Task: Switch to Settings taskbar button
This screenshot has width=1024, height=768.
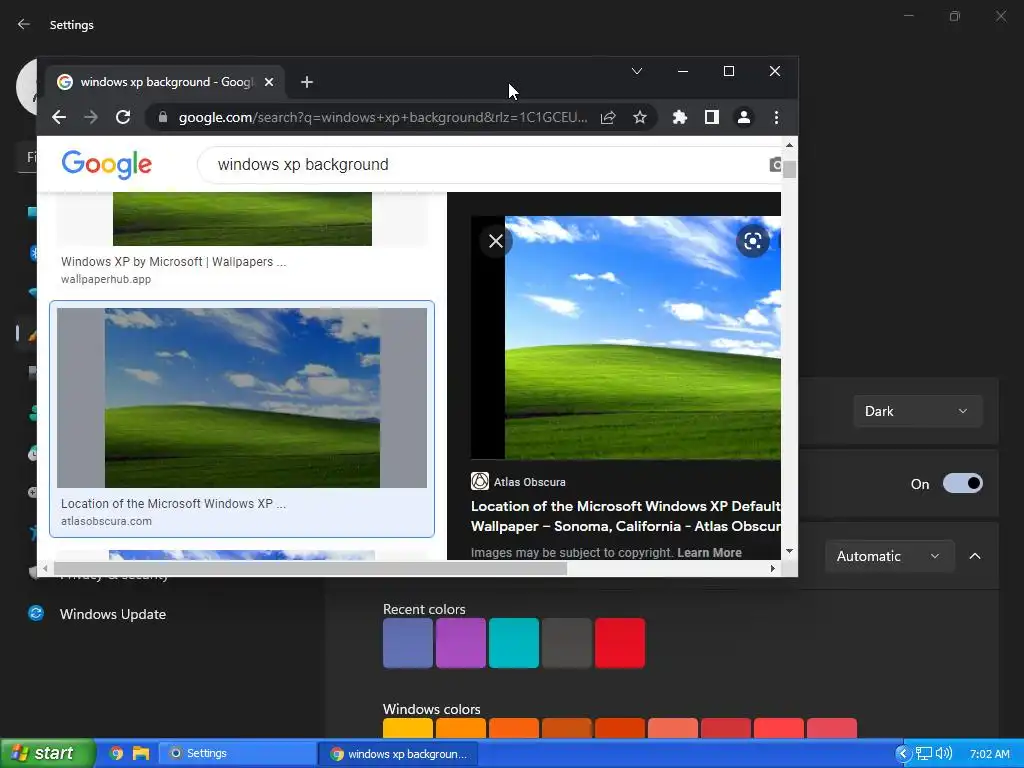Action: pos(236,754)
